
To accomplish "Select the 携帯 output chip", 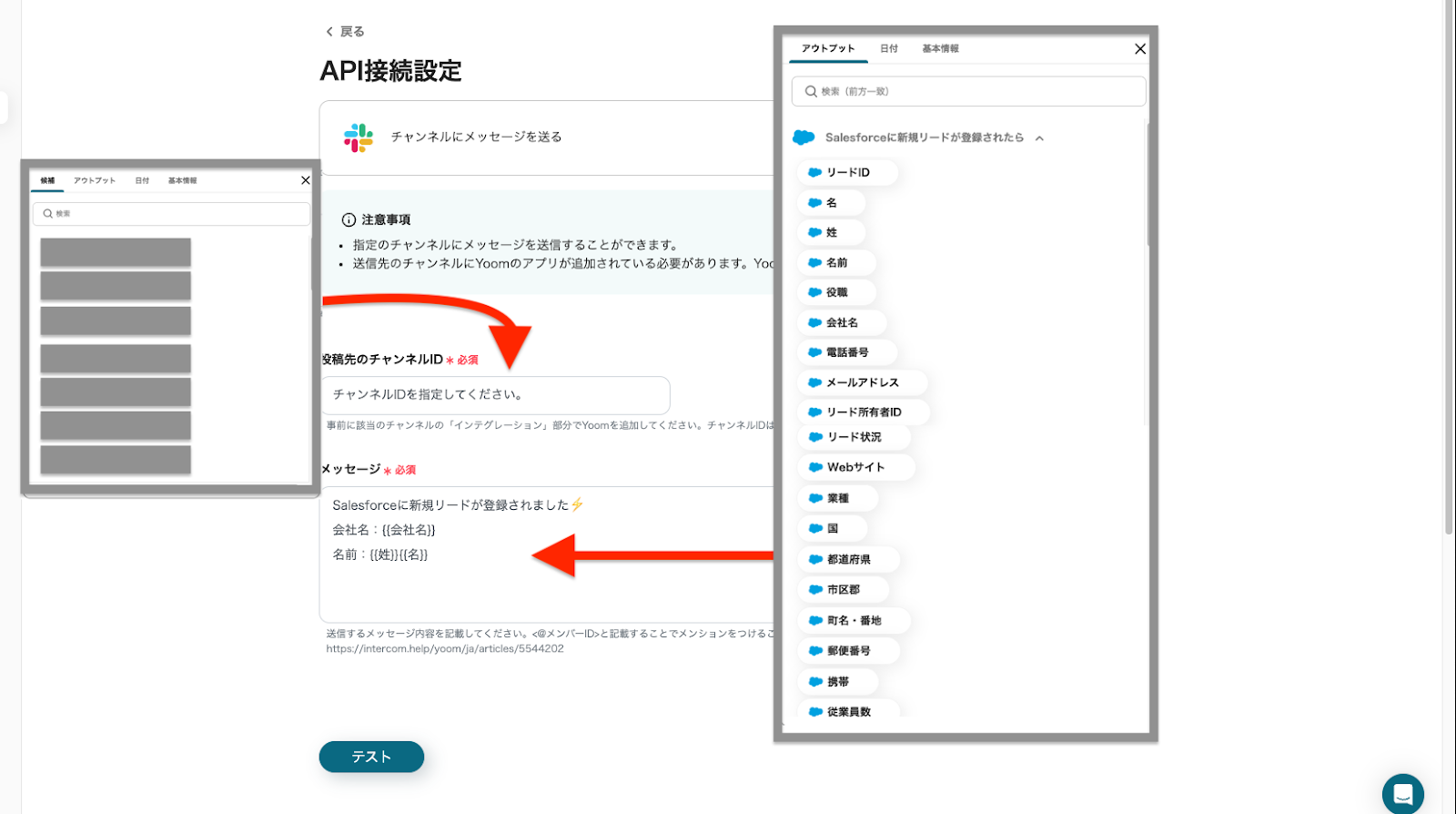I will (837, 682).
